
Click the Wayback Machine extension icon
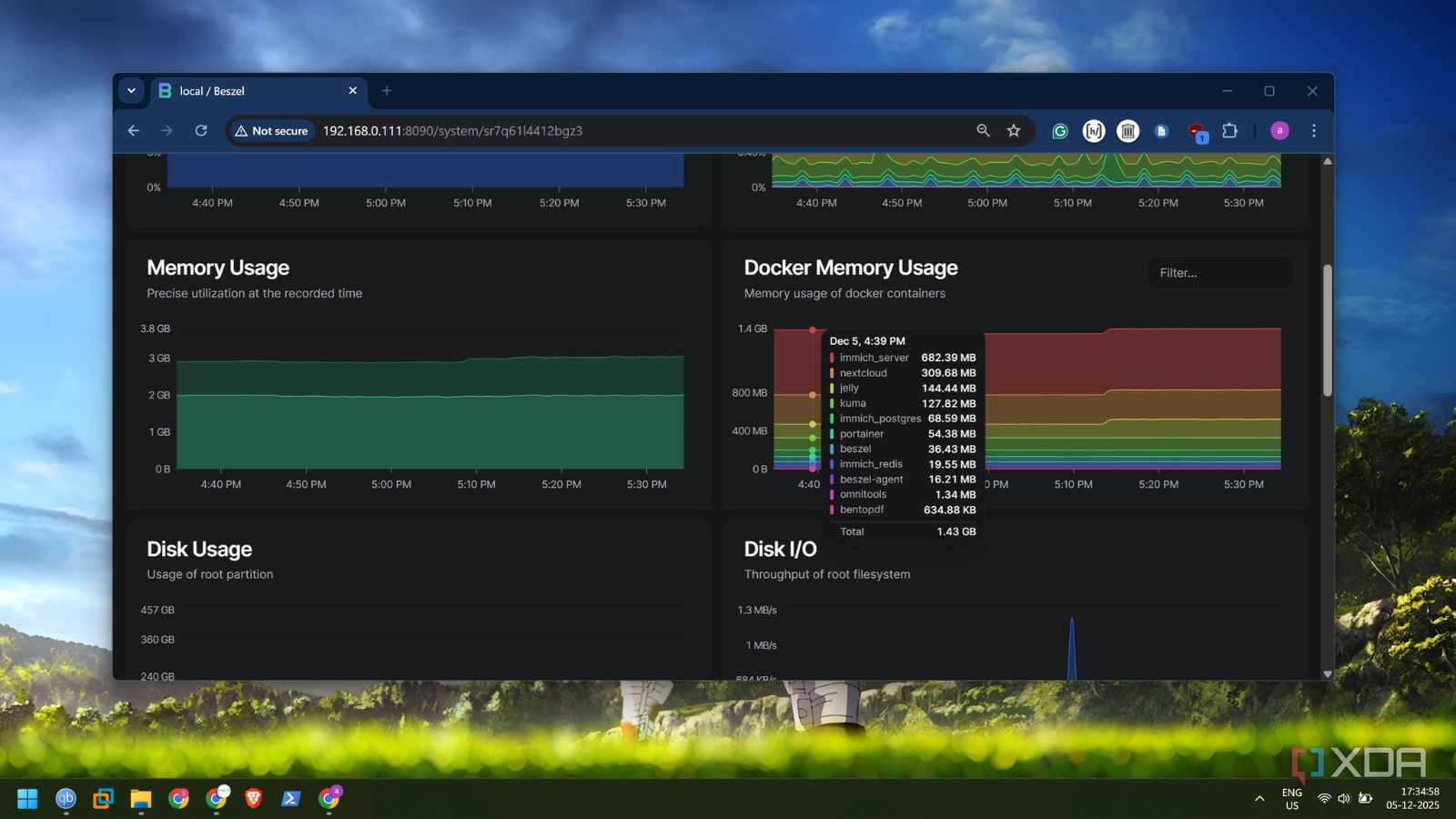1127,131
